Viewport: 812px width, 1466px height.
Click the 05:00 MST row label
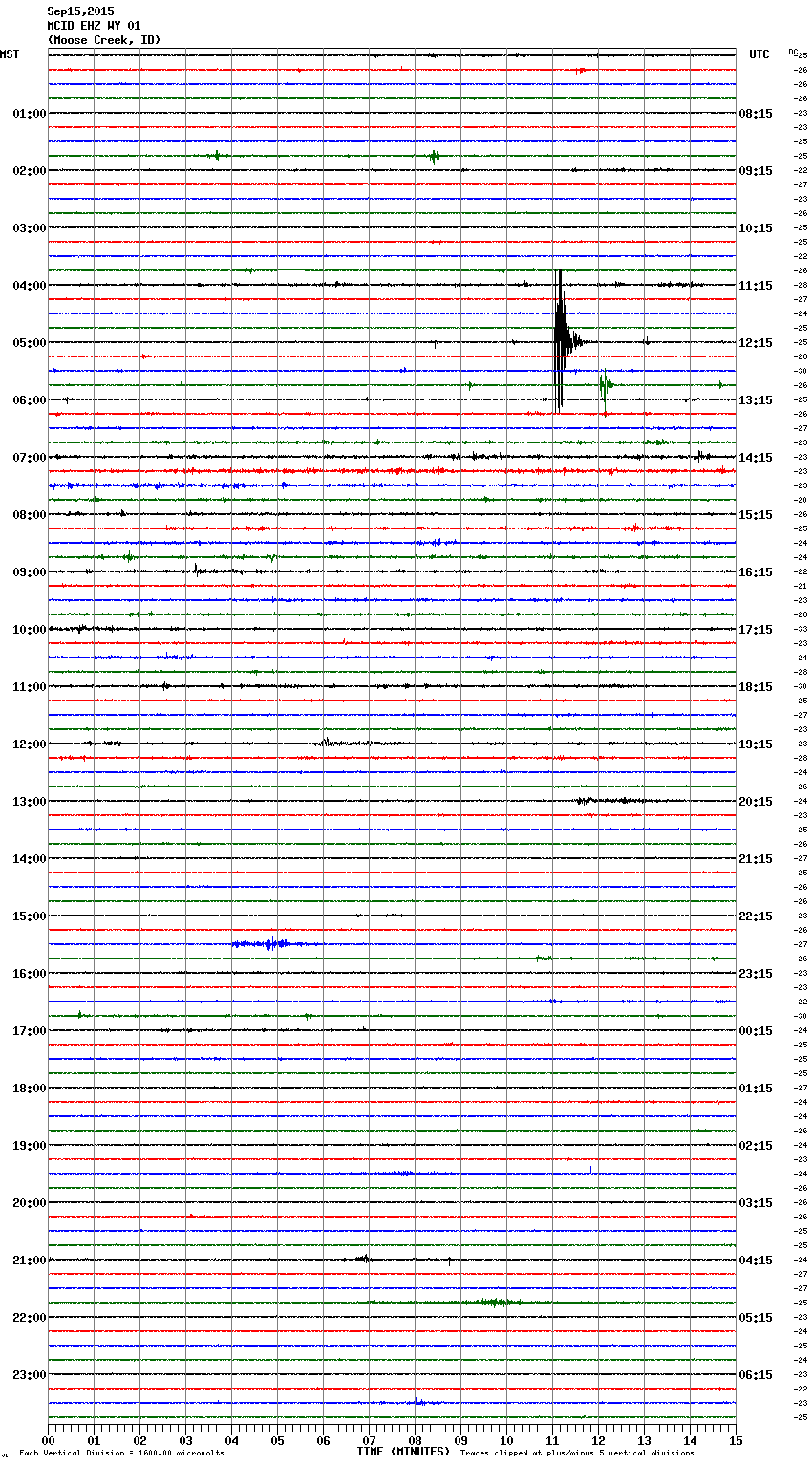coord(29,343)
